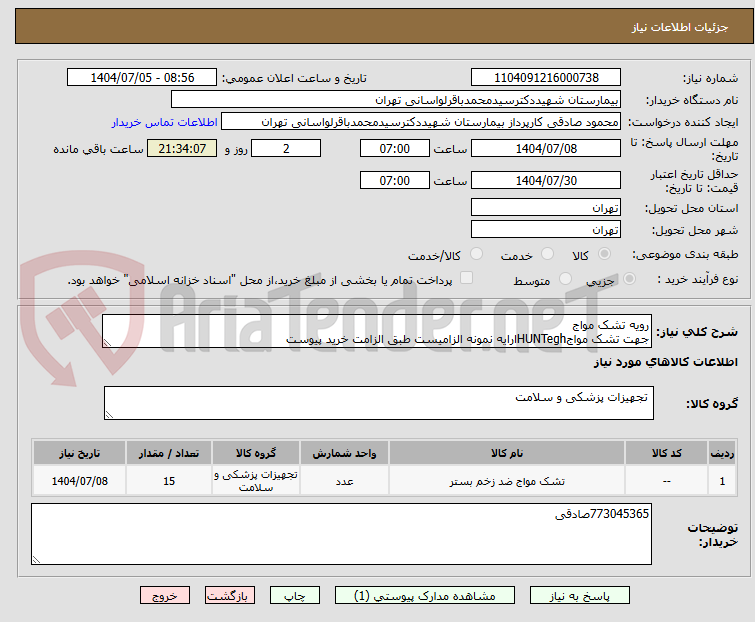This screenshot has height=622, width=755.
Task: Click the item name تشک مواج ضد زخم بستر
Action: click(507, 481)
